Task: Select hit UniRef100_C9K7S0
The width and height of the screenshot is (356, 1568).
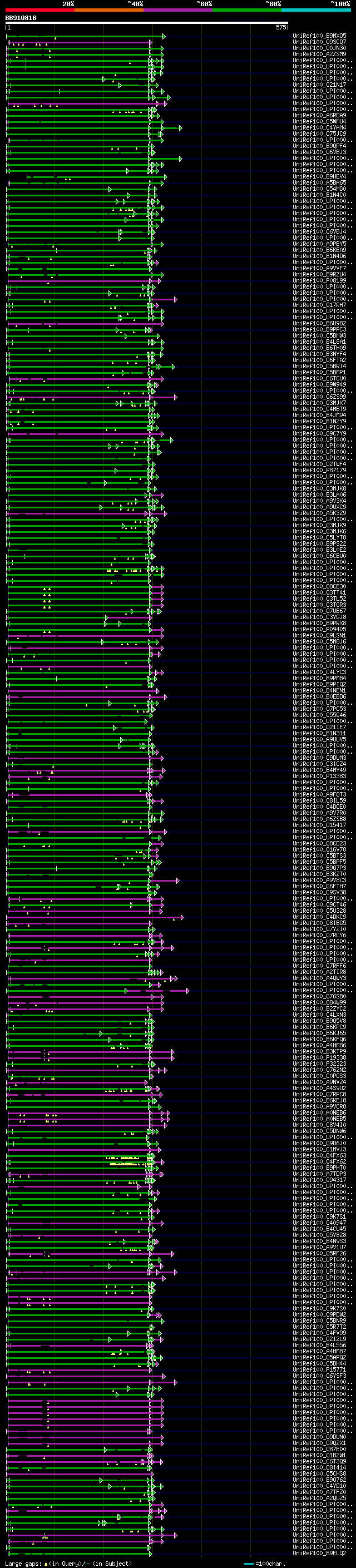Action: pos(319,1309)
